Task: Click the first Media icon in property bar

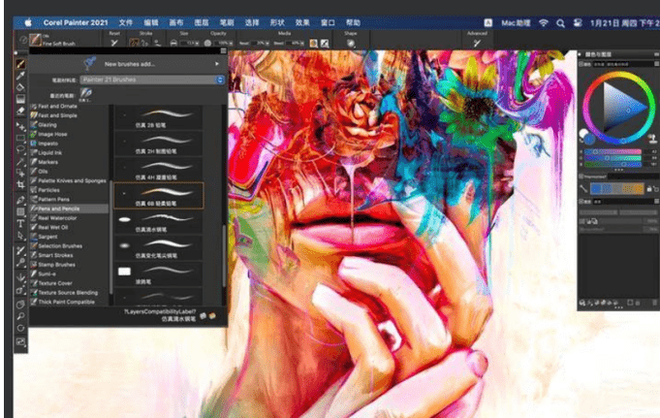Action: coord(314,43)
